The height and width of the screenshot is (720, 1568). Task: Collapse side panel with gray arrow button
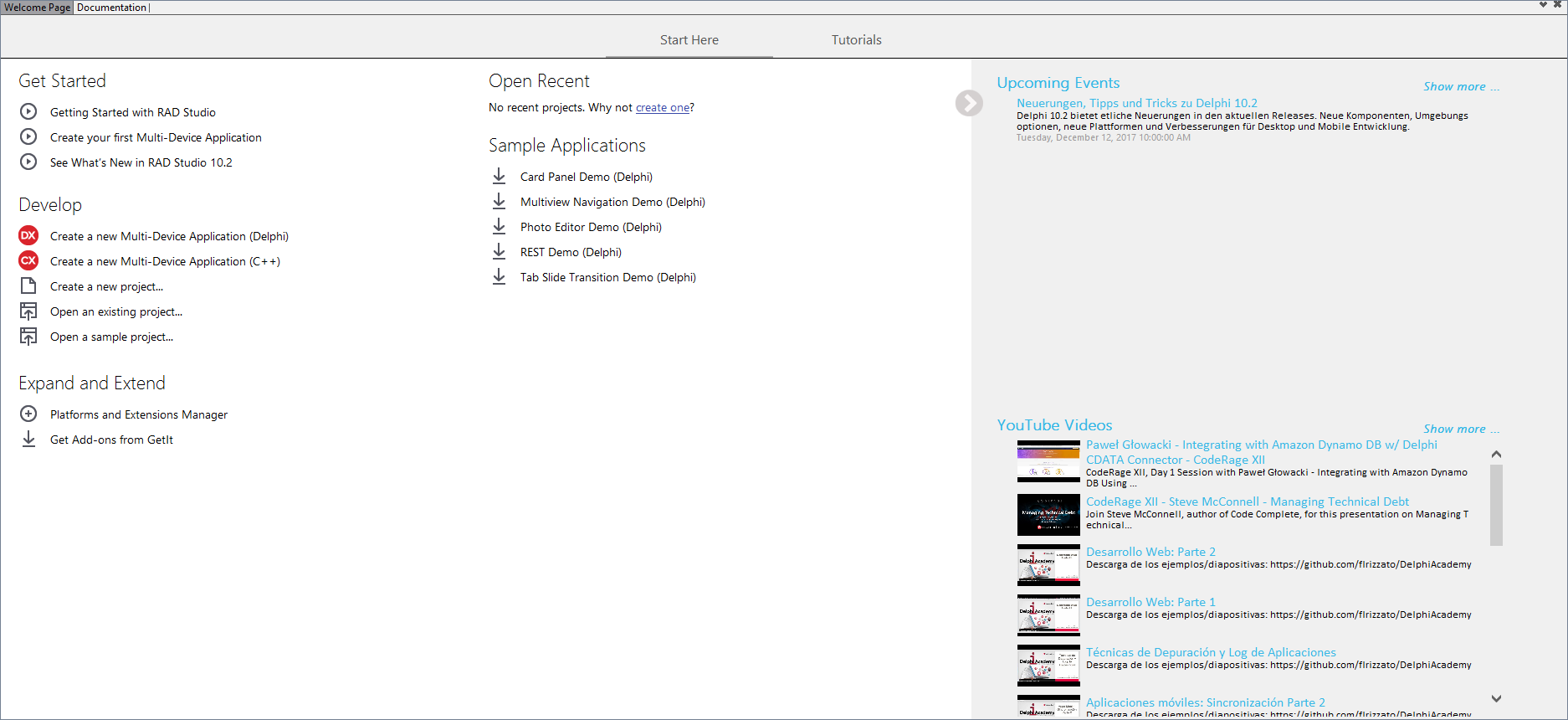click(x=969, y=103)
